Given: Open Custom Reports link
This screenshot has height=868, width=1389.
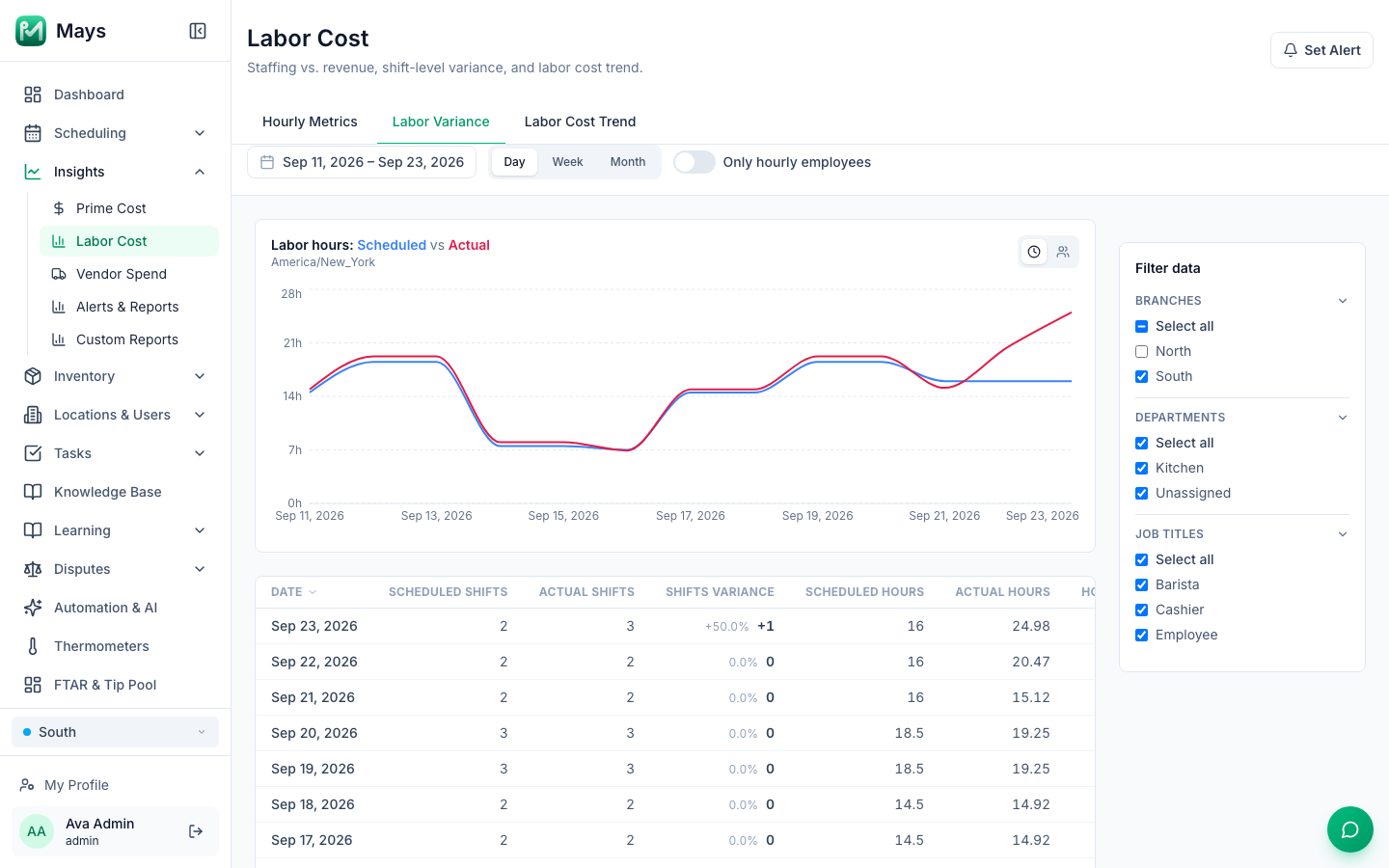Looking at the screenshot, I should click(127, 339).
